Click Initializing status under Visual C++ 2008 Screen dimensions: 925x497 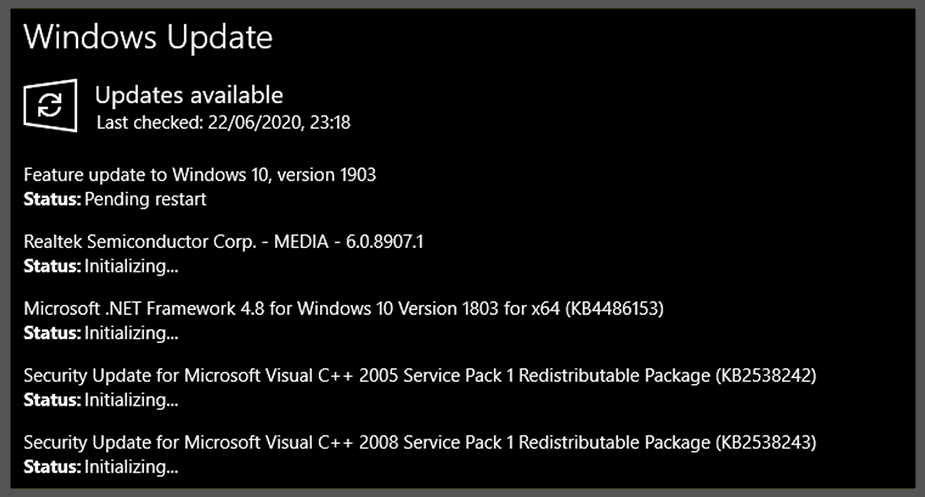click(131, 467)
